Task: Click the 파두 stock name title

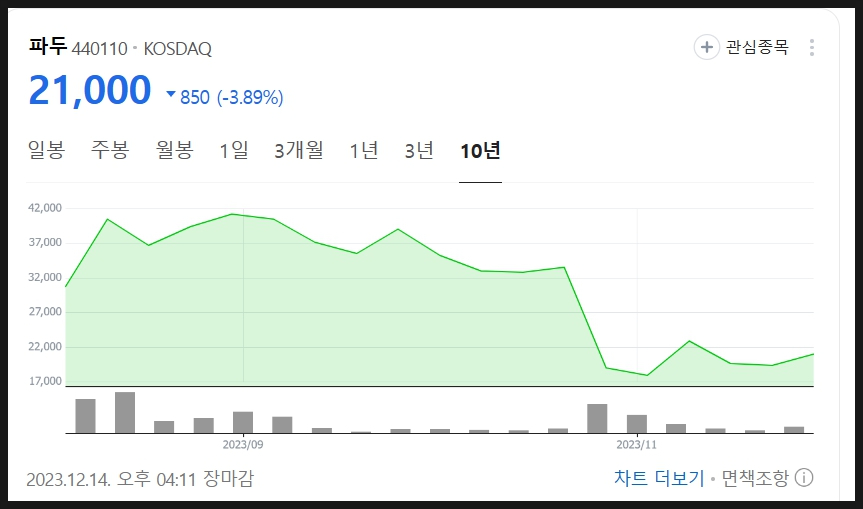Action: coord(48,46)
